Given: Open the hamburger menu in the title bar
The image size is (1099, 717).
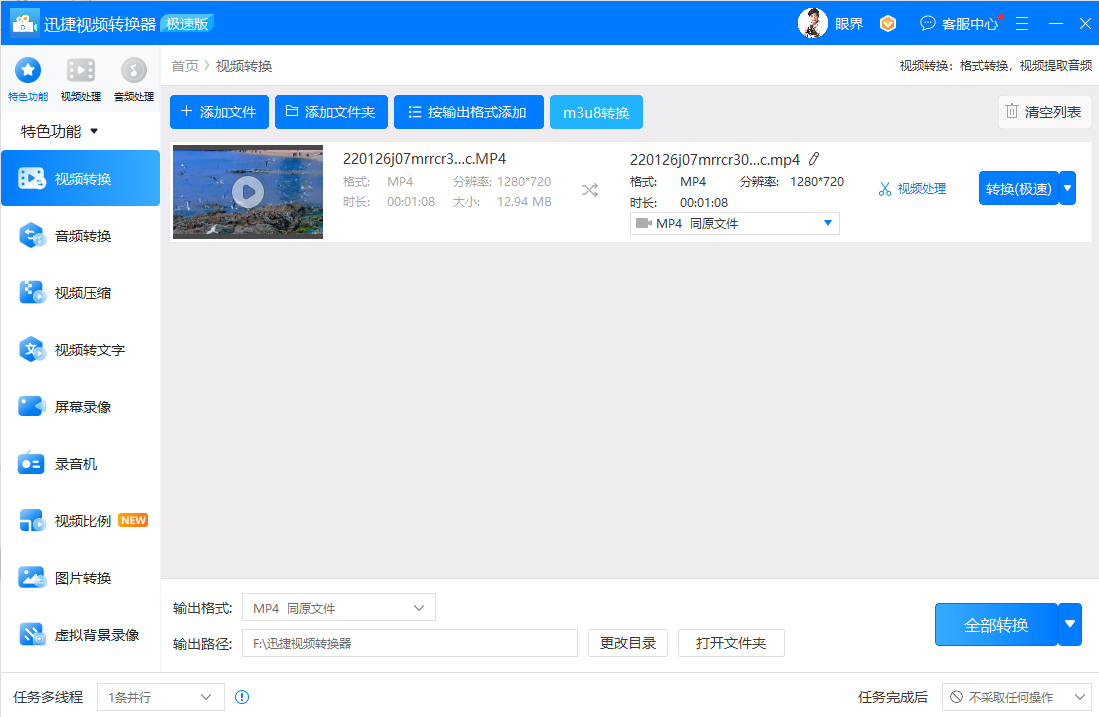Looking at the screenshot, I should pyautogui.click(x=1021, y=22).
